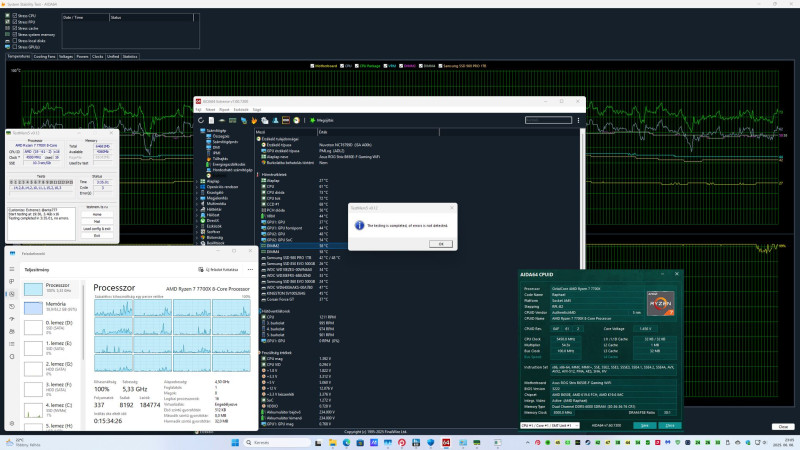Expand the Háttértár tree node
The width and height of the screenshot is (800, 450).
click(x=197, y=209)
